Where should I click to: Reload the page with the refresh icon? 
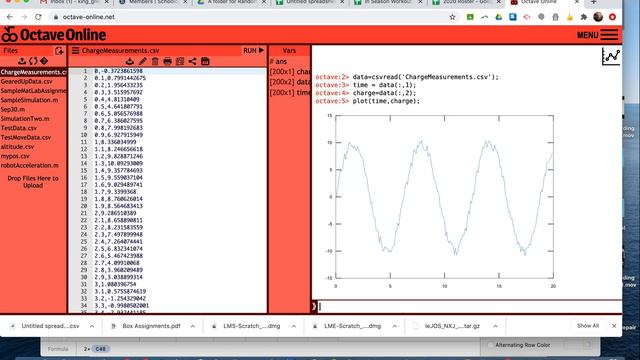coord(38,17)
